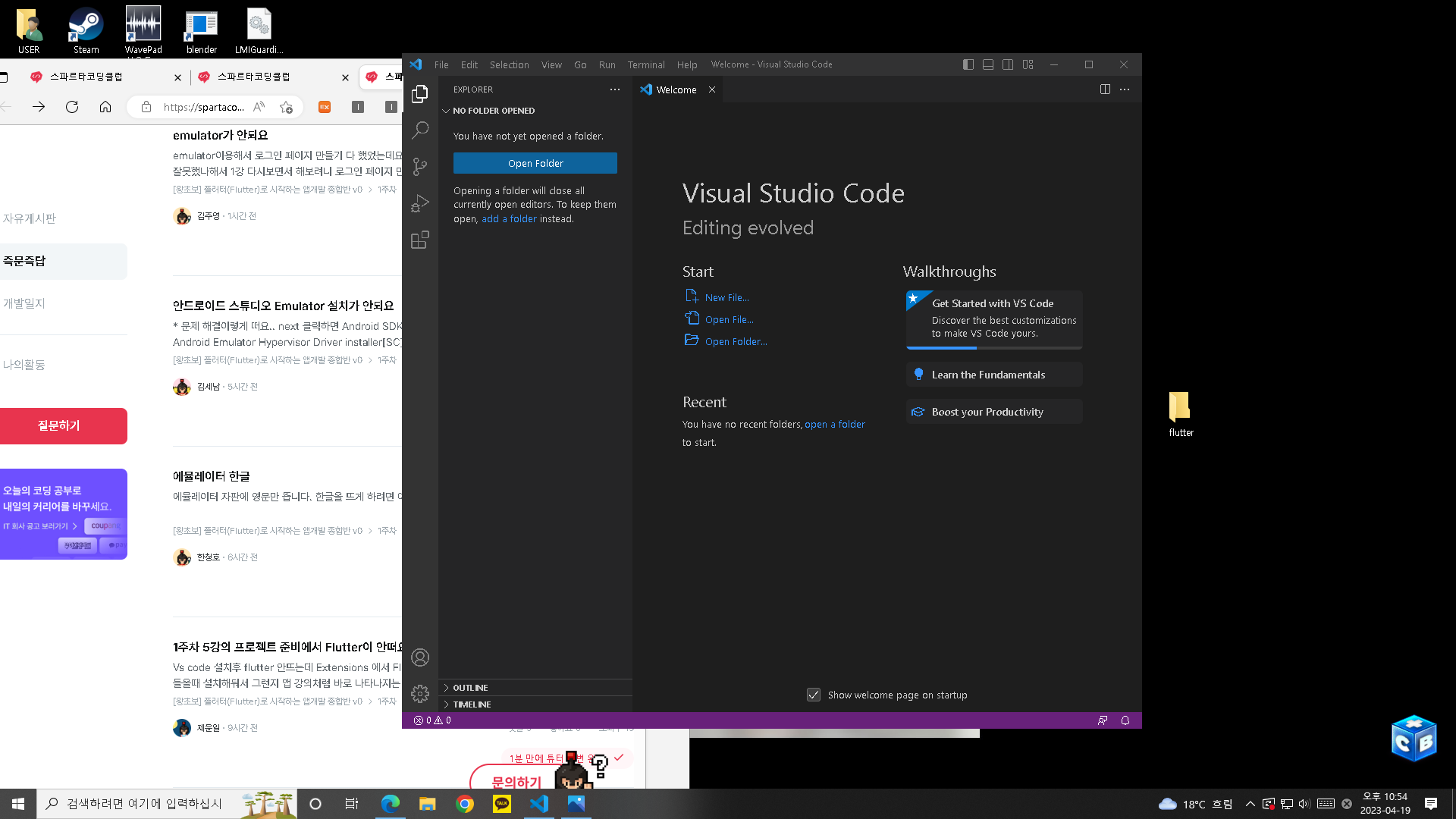Viewport: 1456px width, 819px height.
Task: Open Google Chrome from the taskbar
Action: 465,804
